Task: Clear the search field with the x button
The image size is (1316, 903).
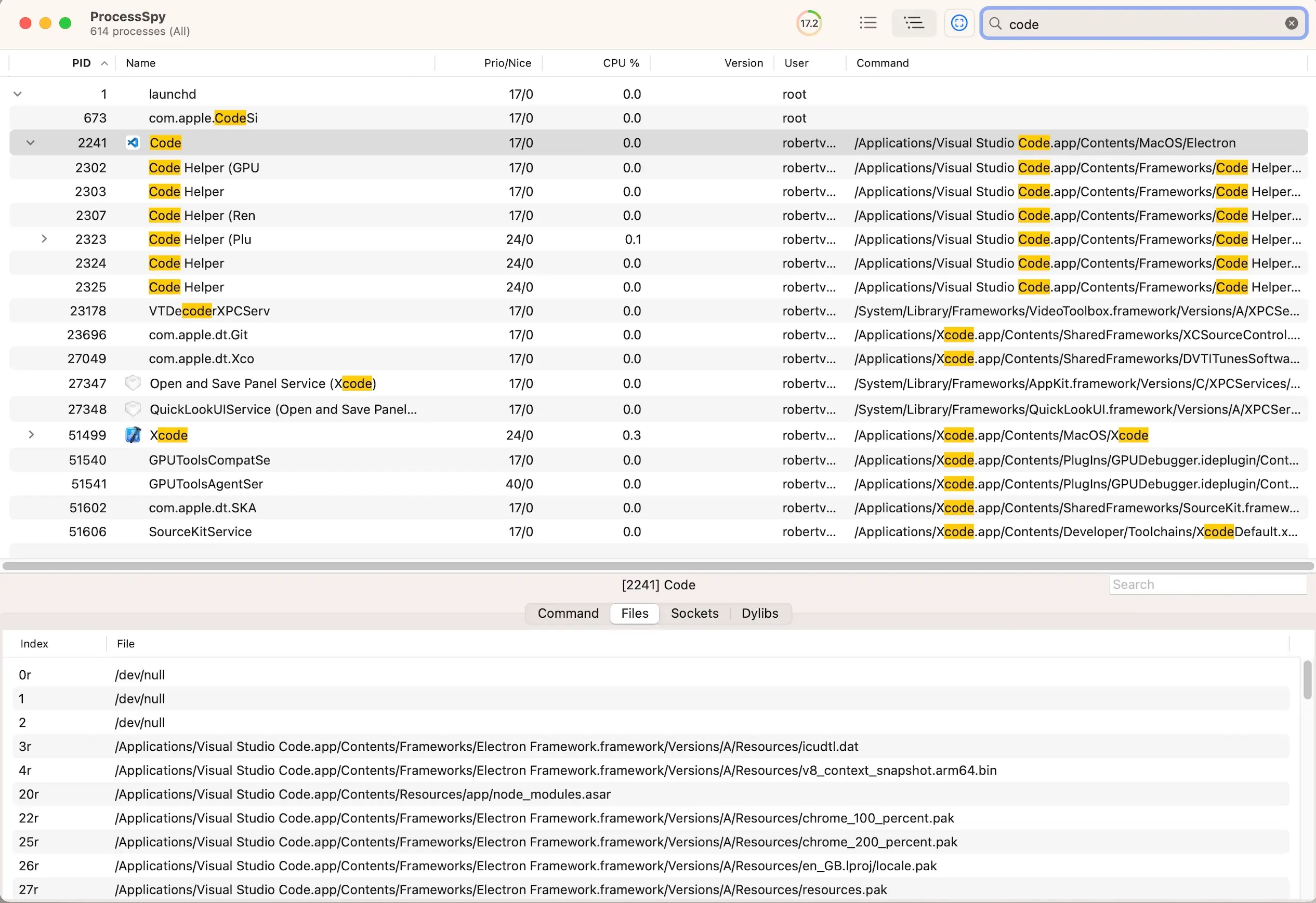Action: click(x=1292, y=23)
